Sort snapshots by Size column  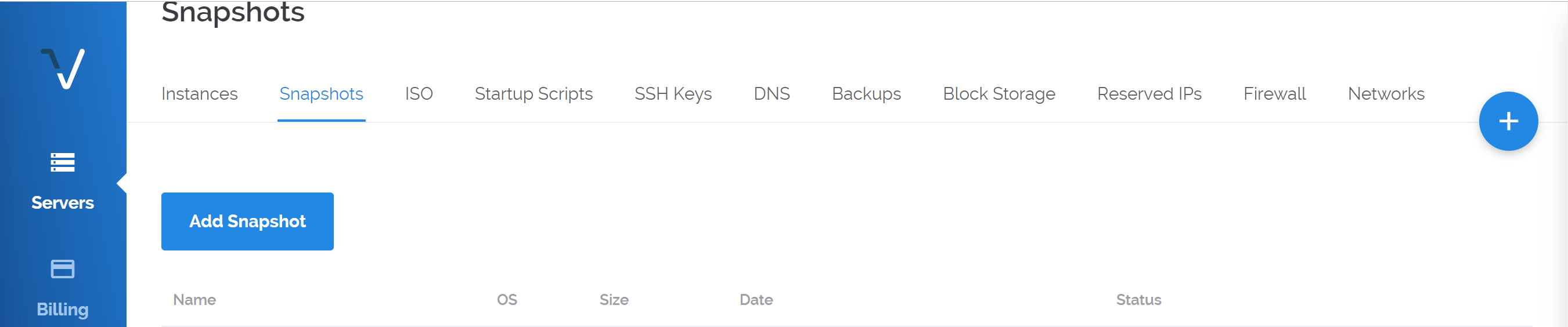pyautogui.click(x=614, y=300)
